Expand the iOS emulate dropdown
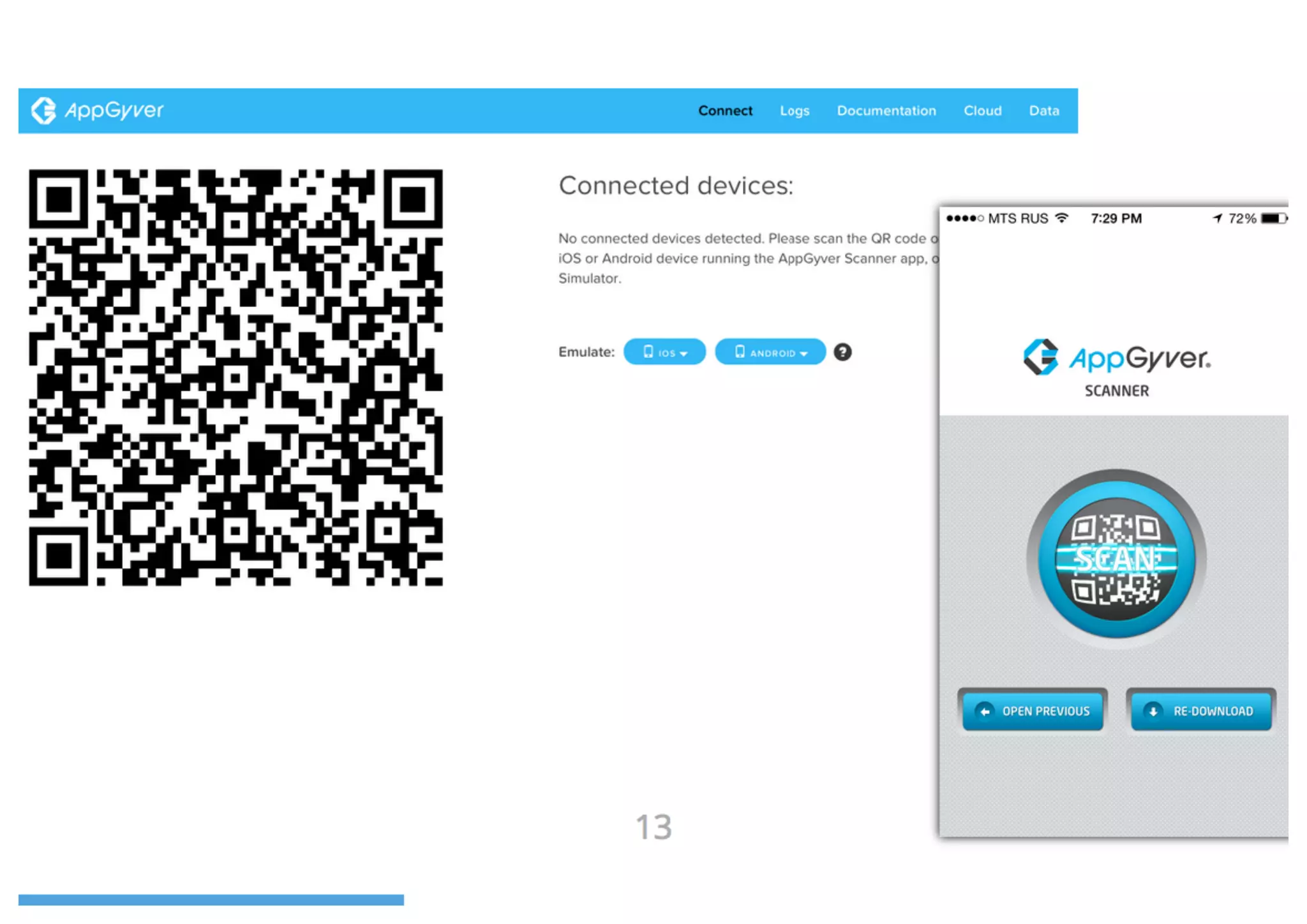 point(664,352)
